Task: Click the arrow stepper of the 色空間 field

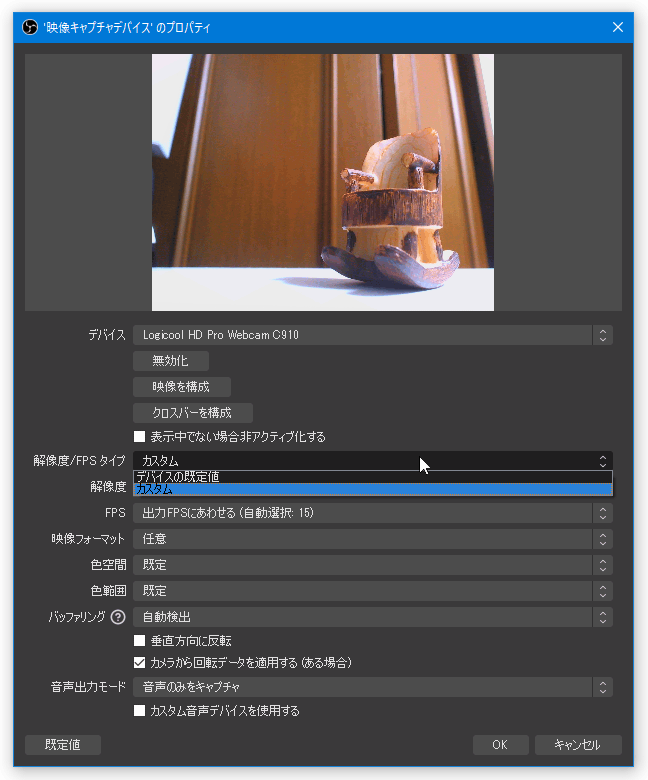Action: coord(603,565)
